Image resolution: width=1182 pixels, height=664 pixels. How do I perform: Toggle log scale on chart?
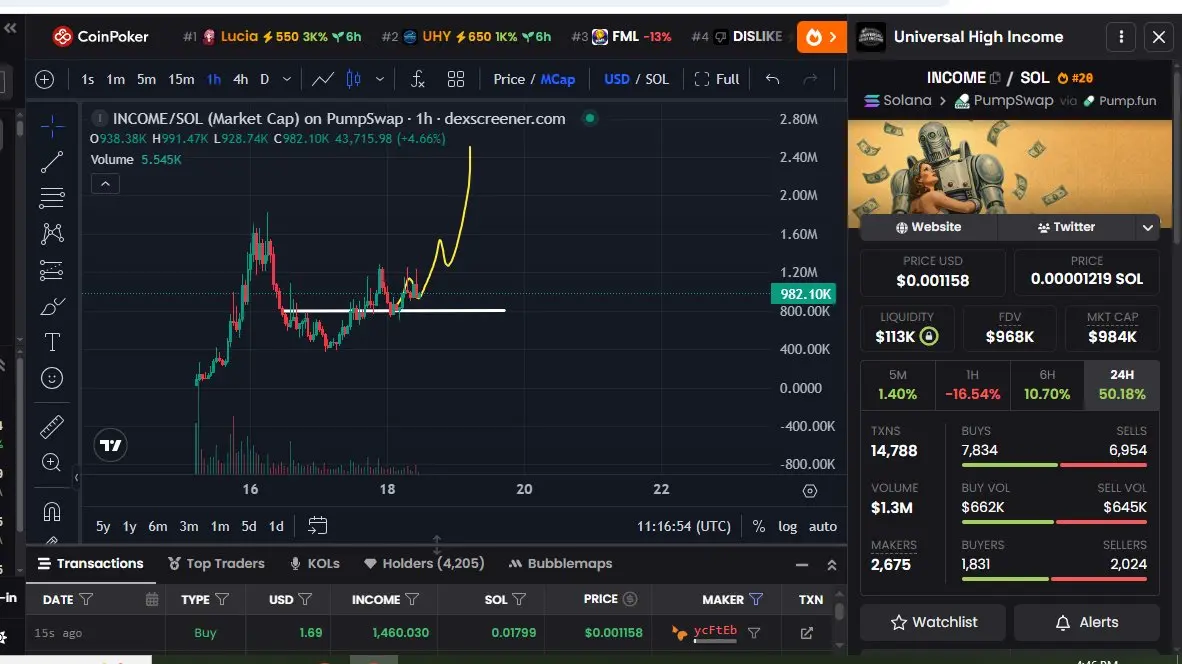tap(787, 526)
